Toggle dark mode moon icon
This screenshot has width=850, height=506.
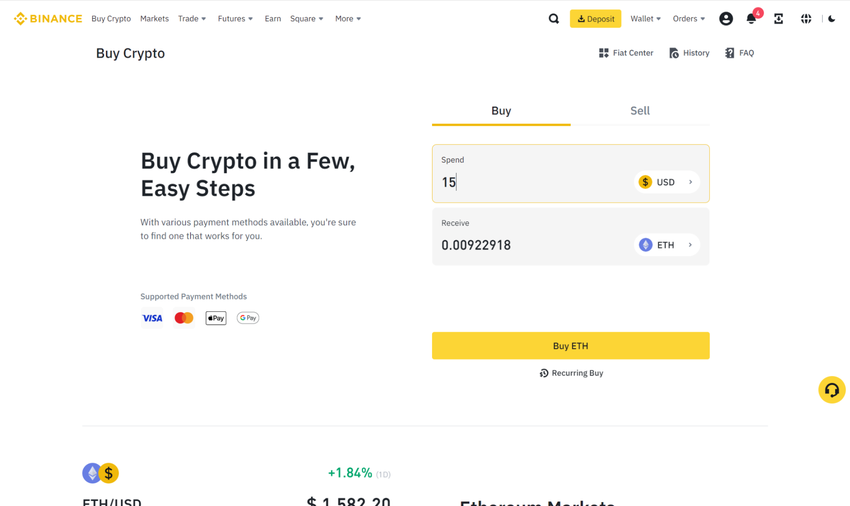coord(831,19)
